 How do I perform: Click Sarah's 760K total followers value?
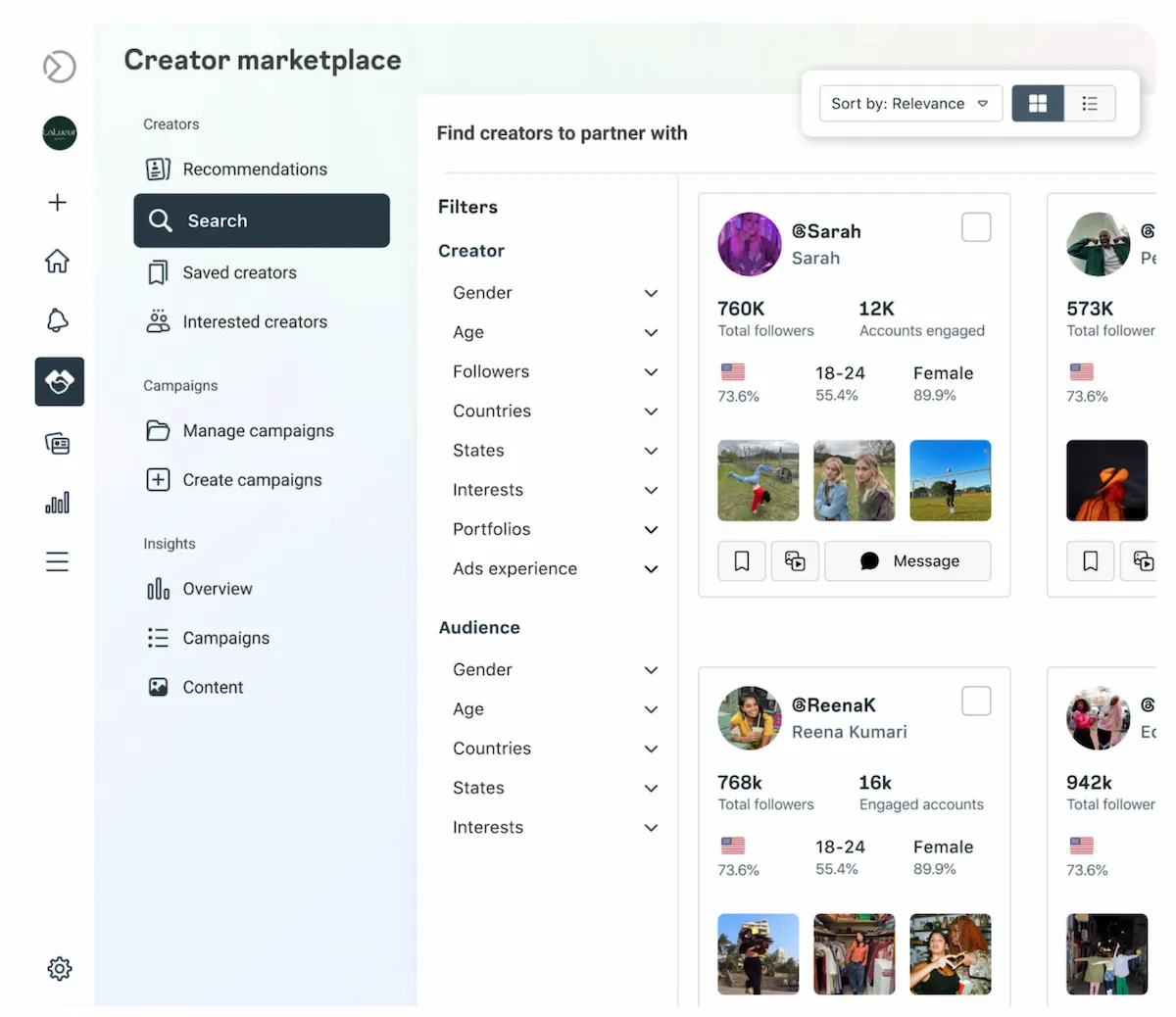click(x=741, y=309)
